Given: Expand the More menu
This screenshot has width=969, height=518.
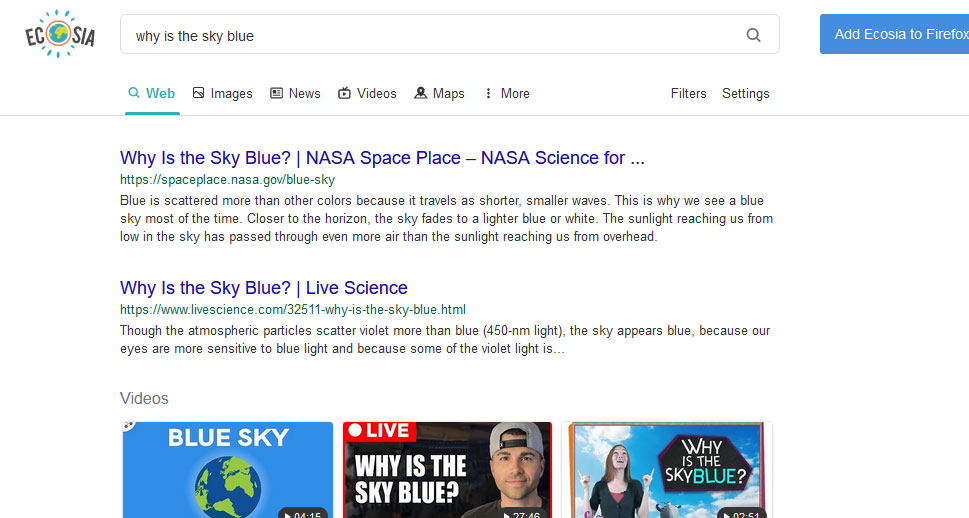Looking at the screenshot, I should click(507, 93).
